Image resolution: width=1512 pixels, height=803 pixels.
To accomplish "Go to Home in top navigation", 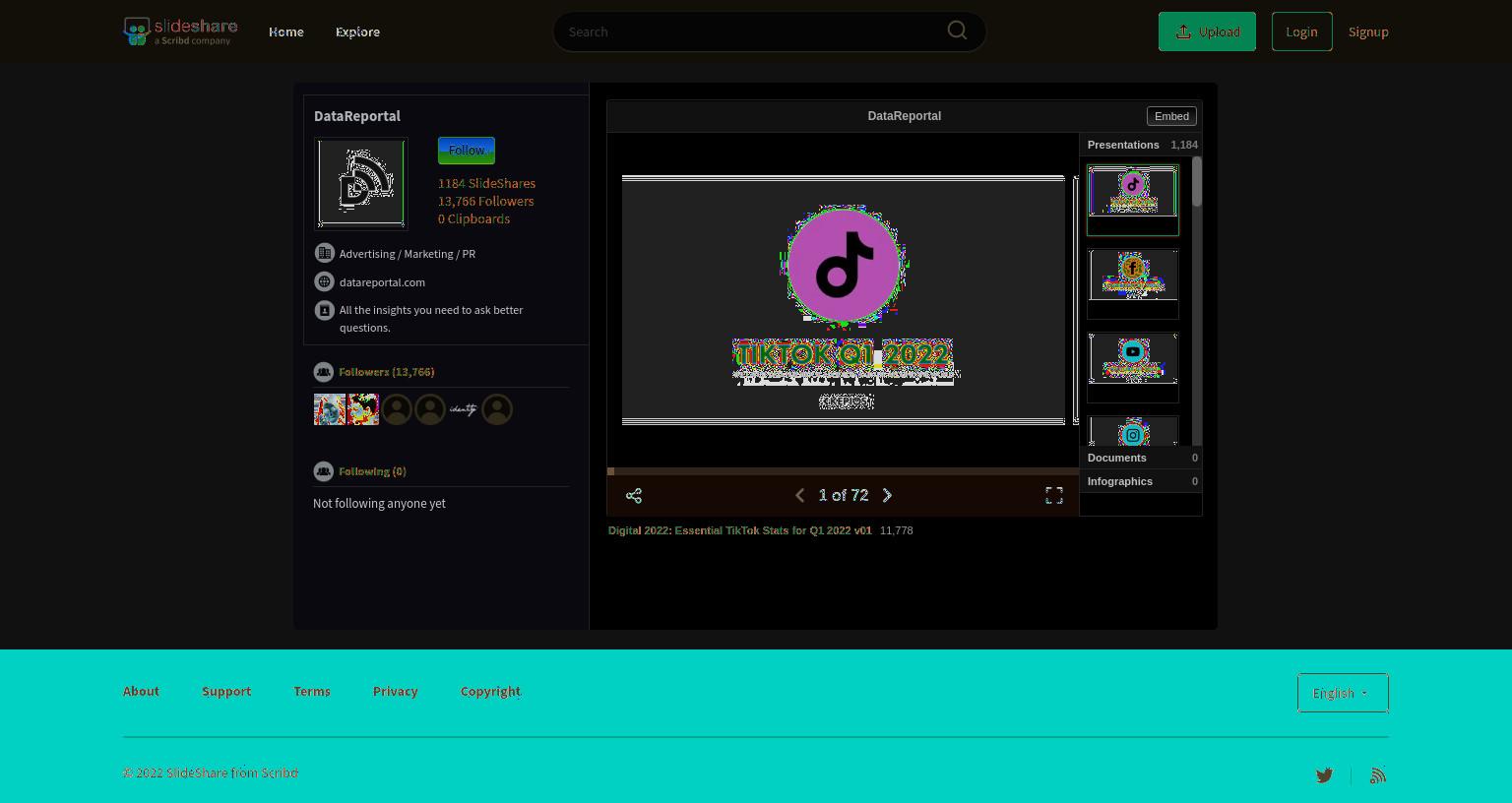I will pyautogui.click(x=286, y=31).
